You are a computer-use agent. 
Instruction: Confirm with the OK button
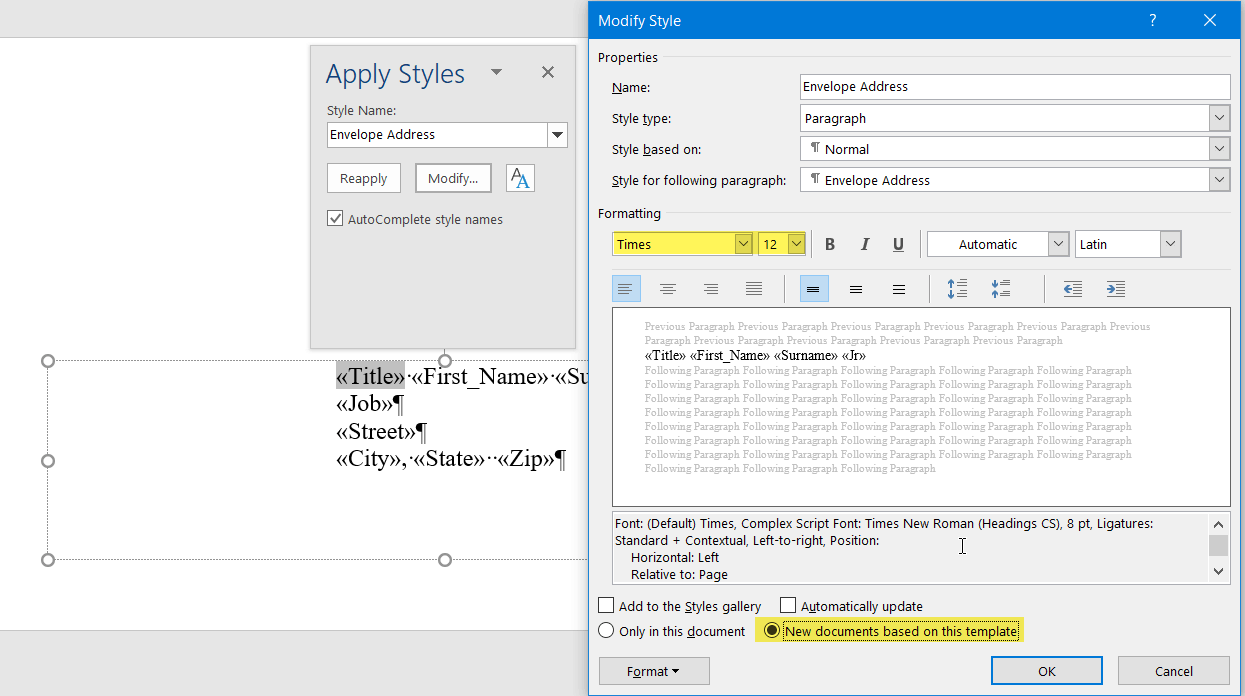[1047, 671]
